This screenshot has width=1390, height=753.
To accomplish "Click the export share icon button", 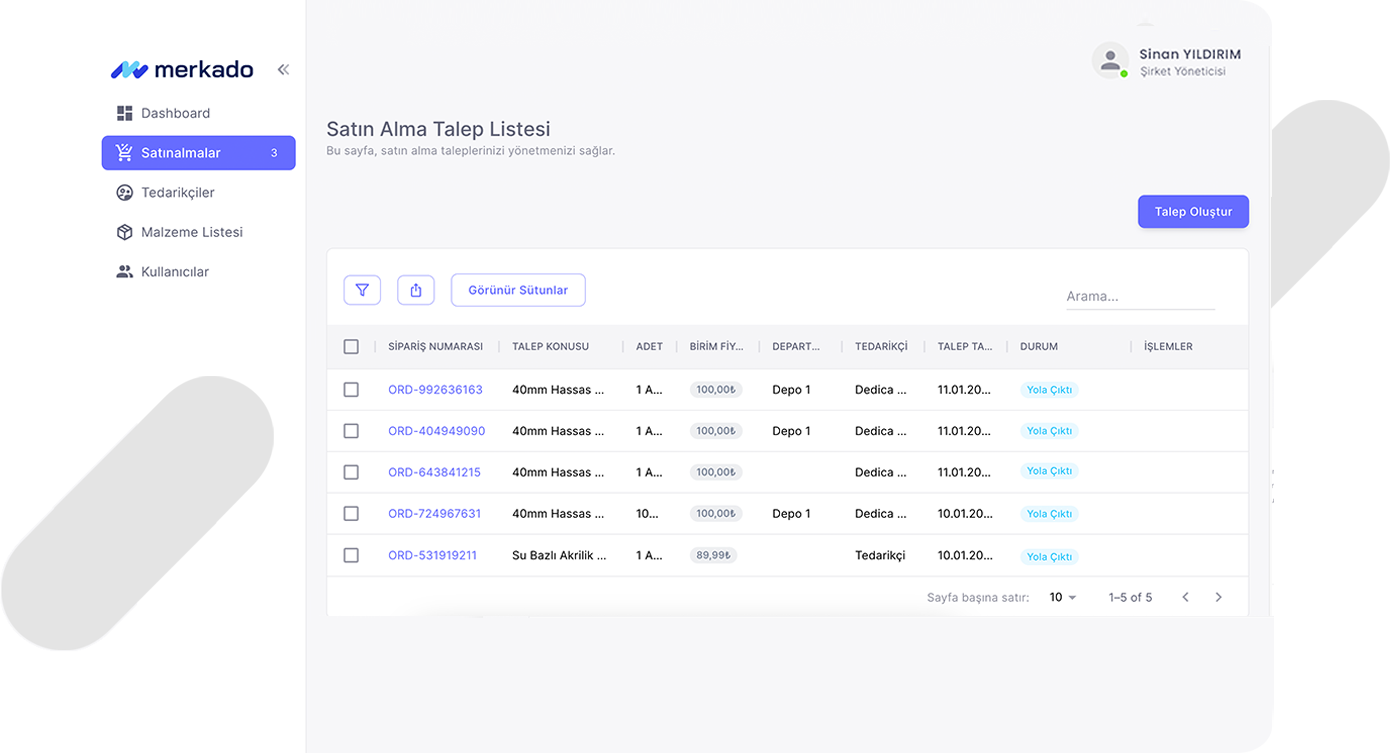I will pos(416,290).
